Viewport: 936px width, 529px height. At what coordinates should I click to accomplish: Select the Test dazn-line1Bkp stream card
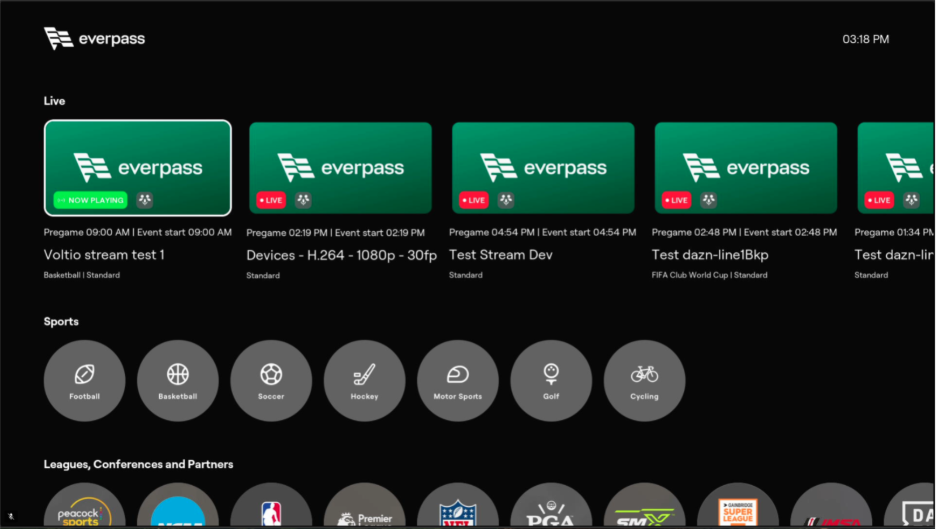click(x=745, y=168)
